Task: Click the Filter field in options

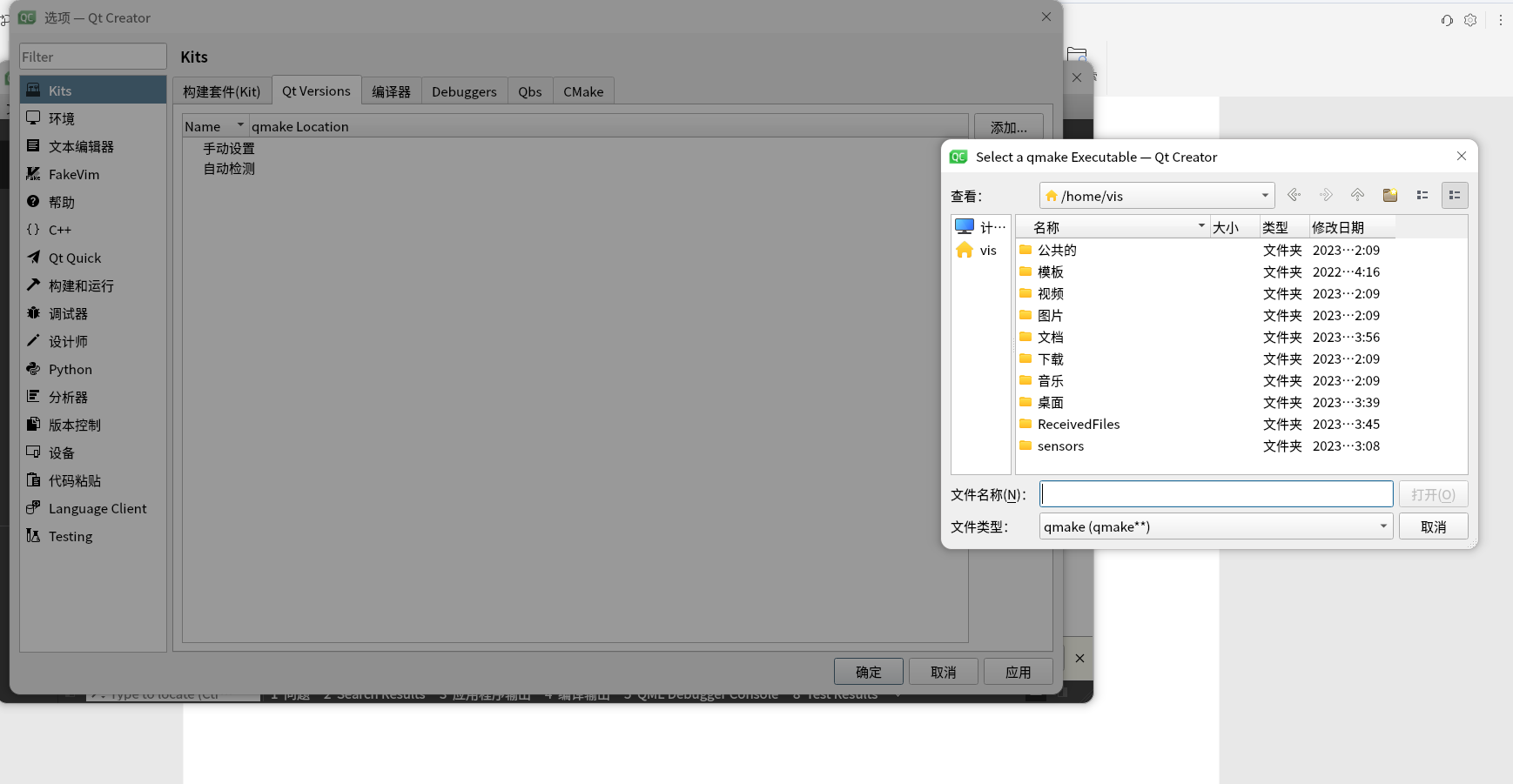Action: [93, 57]
